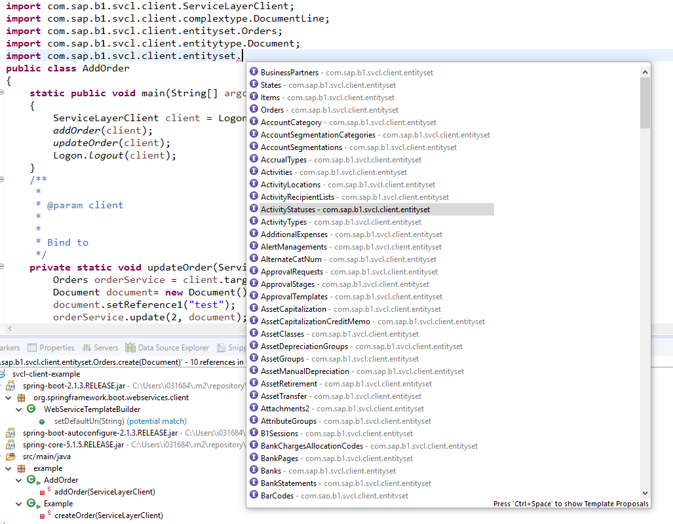Collapse AddOrder class node in search results

[18, 480]
